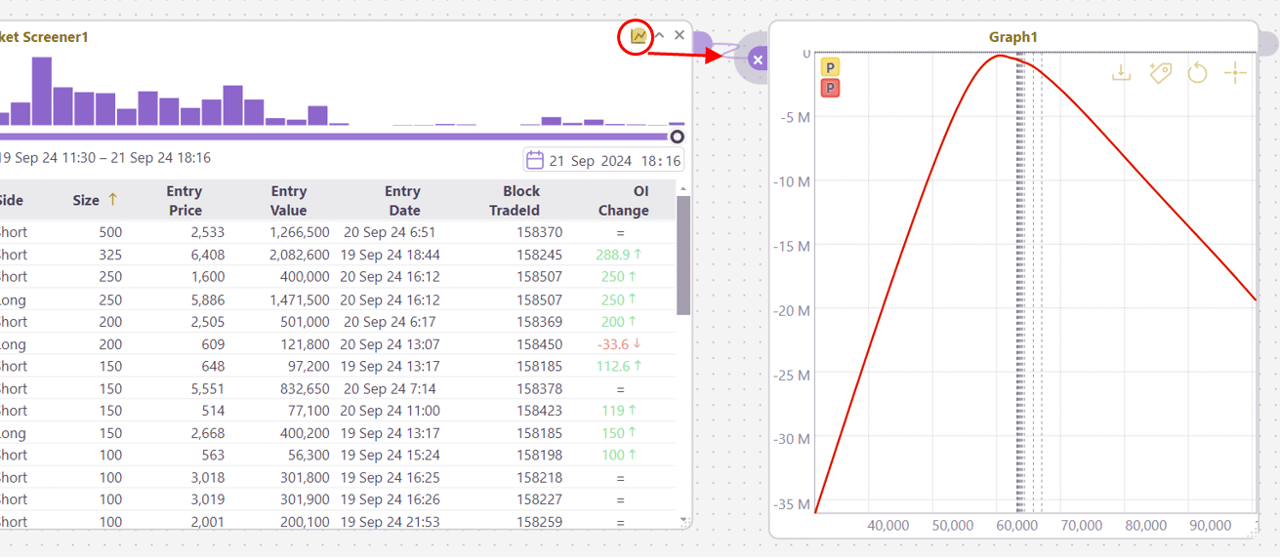The image size is (1280, 558).
Task: Collapse the Market Screener panel with the chevron
Action: click(x=660, y=36)
